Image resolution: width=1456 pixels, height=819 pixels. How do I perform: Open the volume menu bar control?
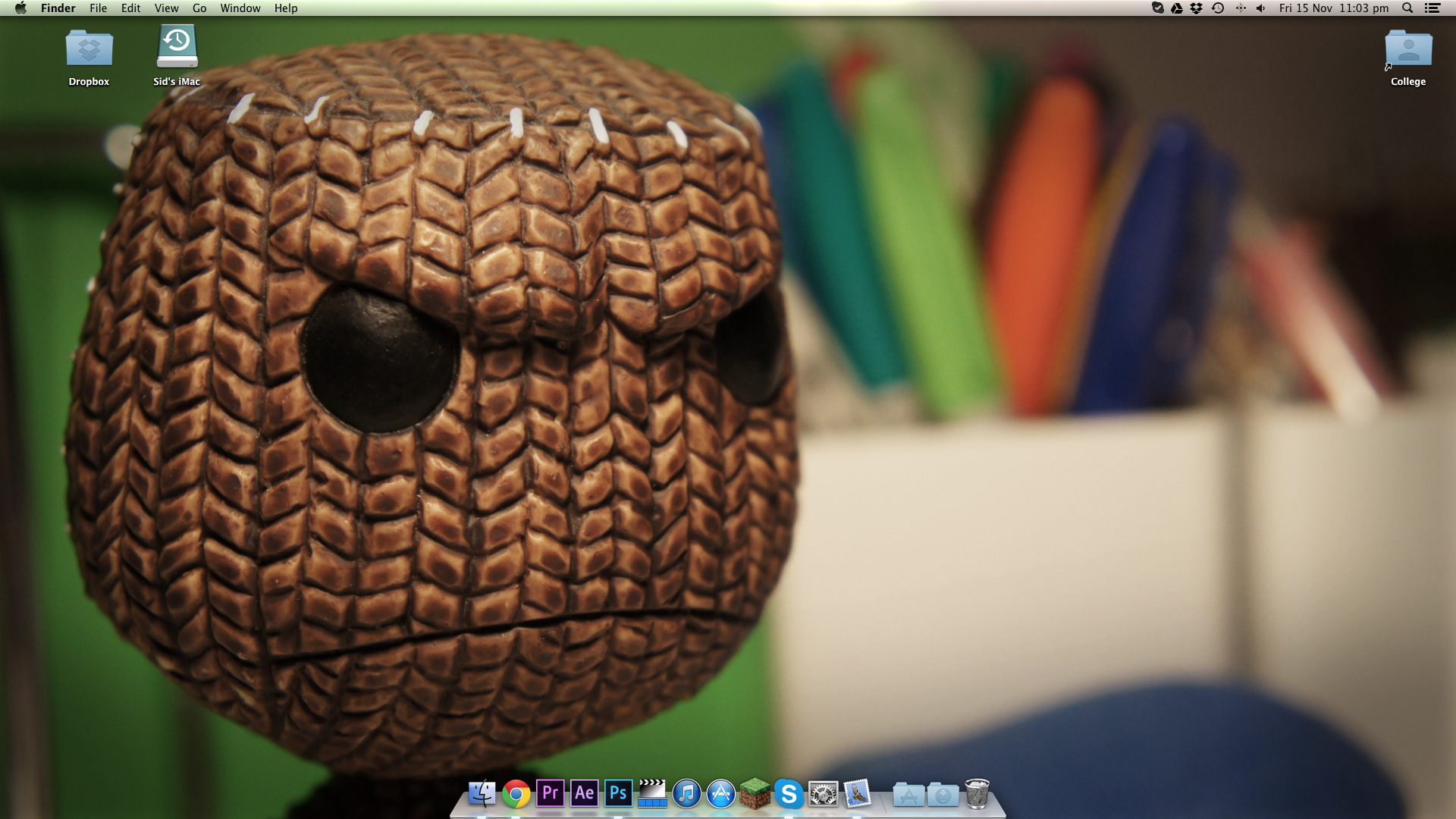[x=1260, y=8]
